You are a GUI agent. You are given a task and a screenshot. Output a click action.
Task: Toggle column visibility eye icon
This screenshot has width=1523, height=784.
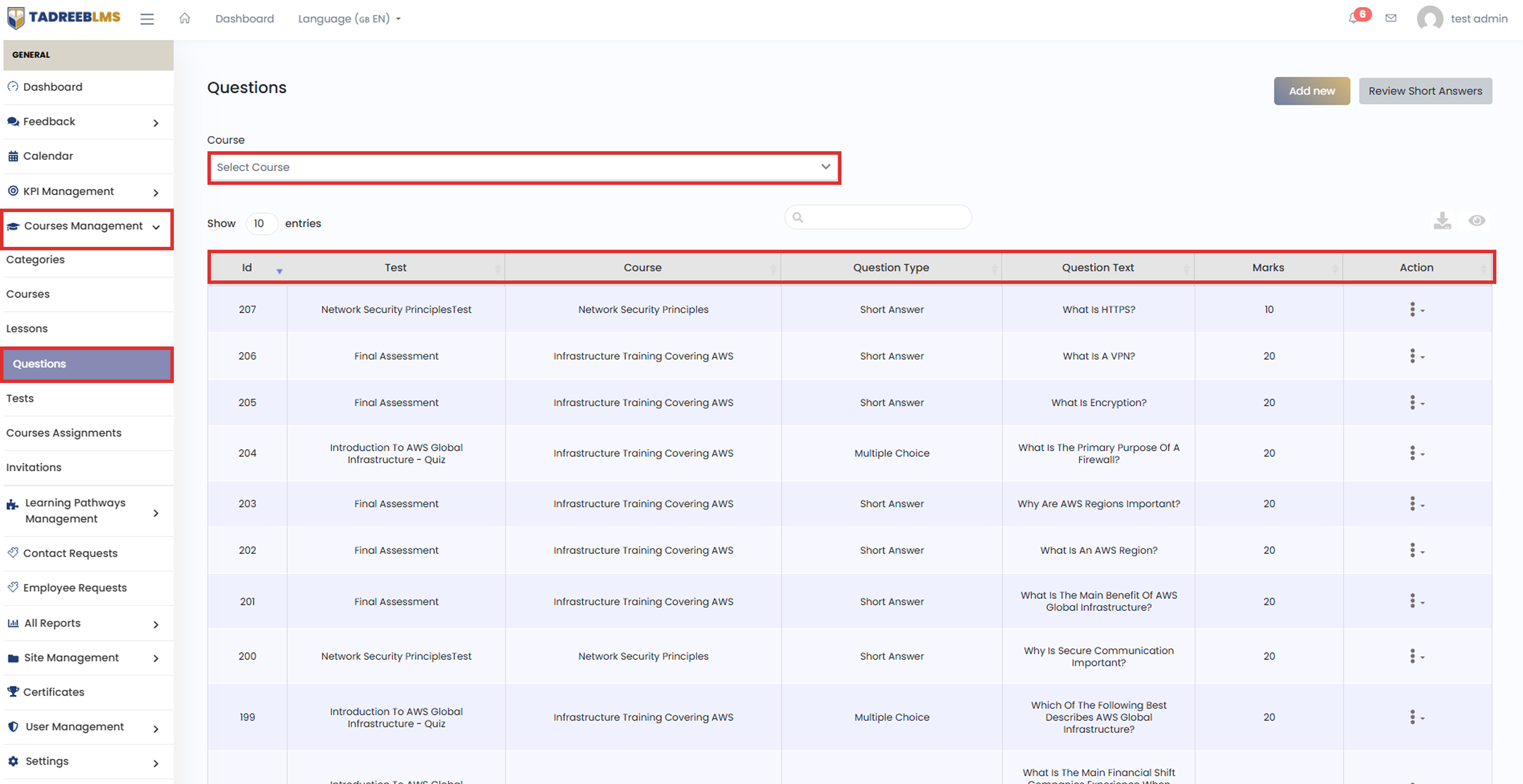1476,220
